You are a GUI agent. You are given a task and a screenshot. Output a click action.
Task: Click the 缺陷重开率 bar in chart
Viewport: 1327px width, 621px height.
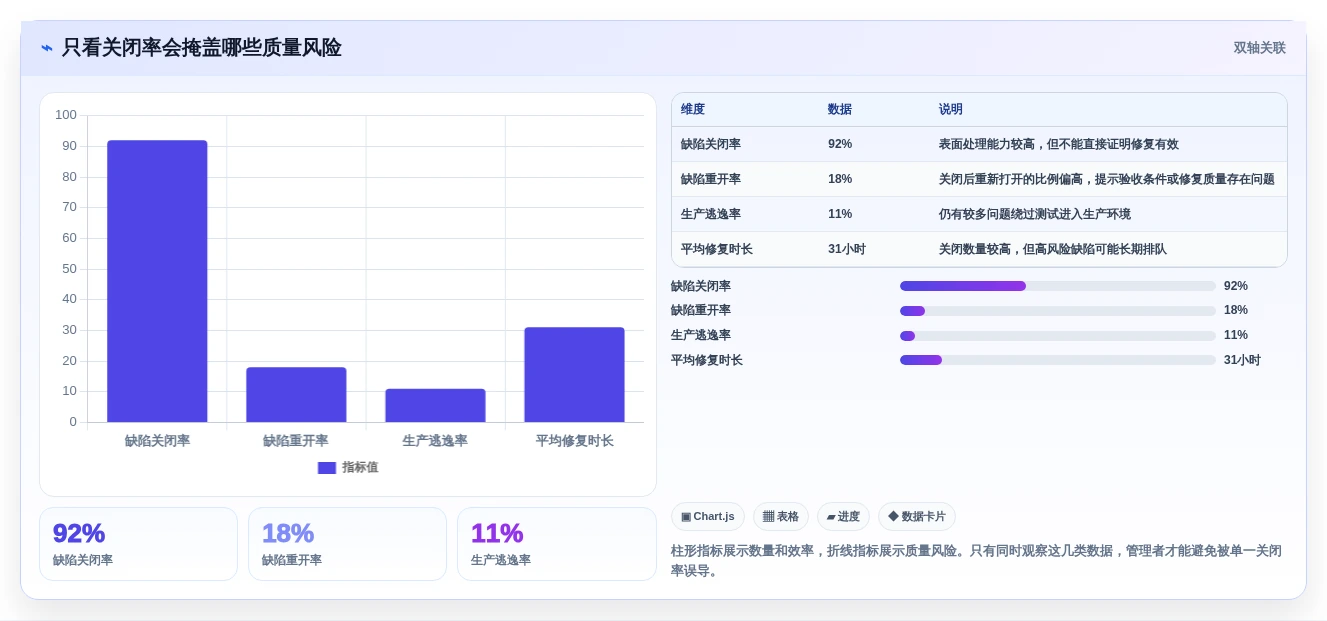coord(296,395)
